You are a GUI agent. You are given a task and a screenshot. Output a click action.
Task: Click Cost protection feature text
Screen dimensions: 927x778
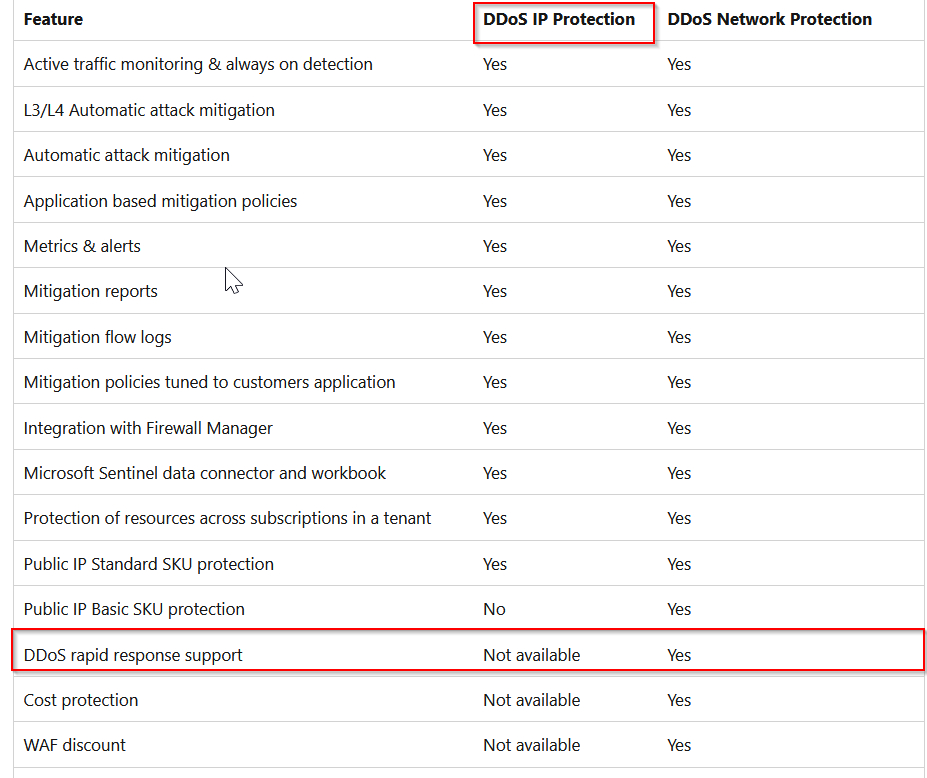[x=81, y=700]
